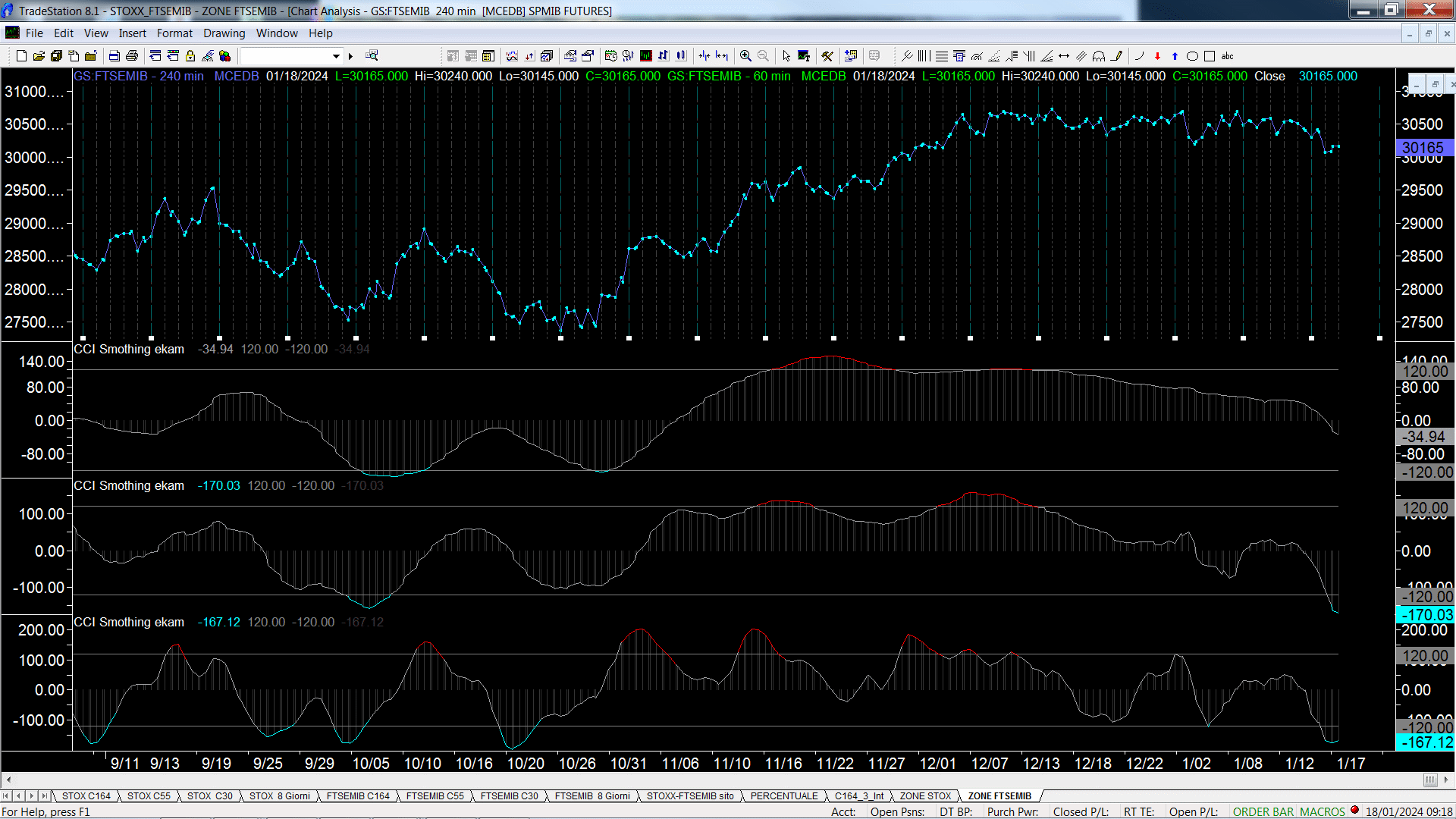Click the -167.12 CCI value marker
The height and width of the screenshot is (819, 1456).
click(x=1425, y=742)
